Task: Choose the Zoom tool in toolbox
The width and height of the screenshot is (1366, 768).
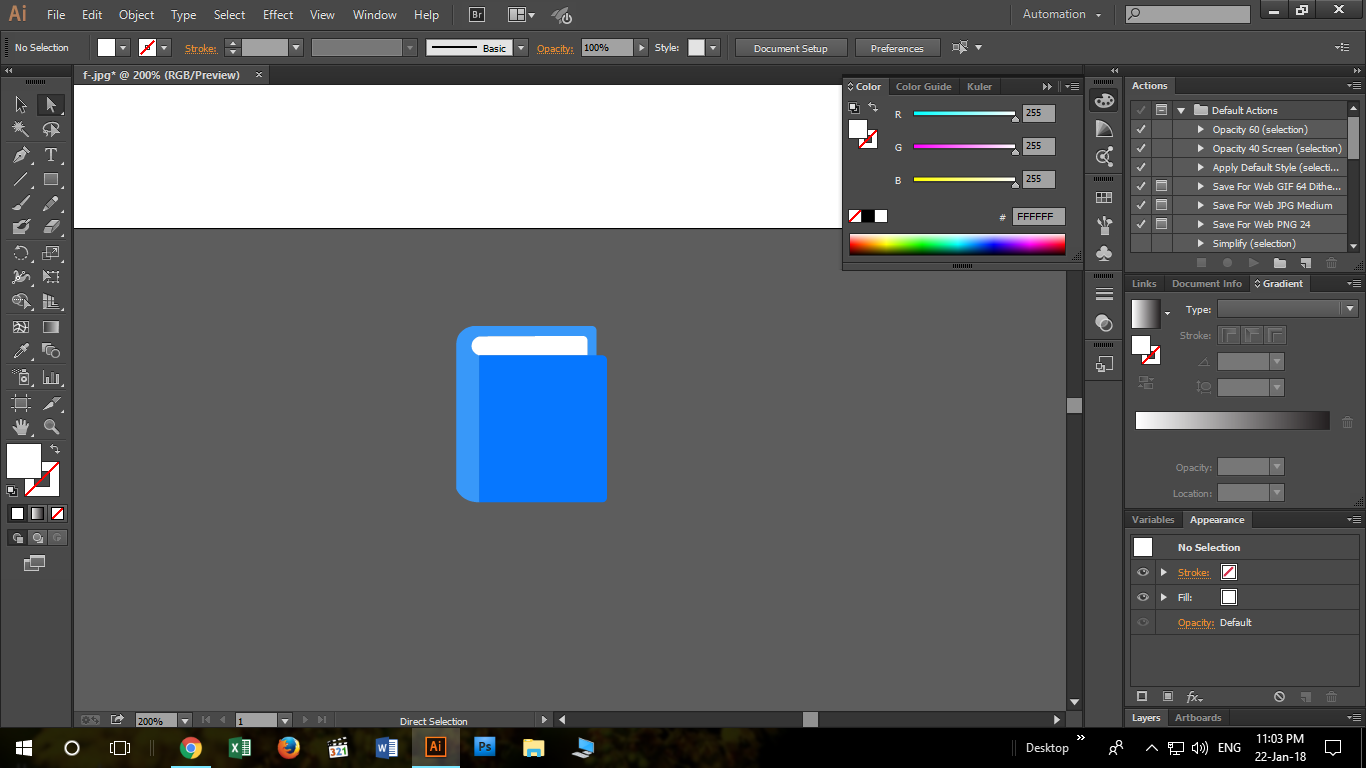Action: coord(51,427)
